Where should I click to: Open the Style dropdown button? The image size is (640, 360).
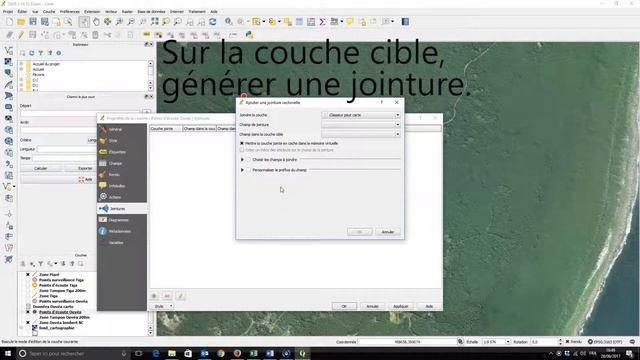pyautogui.click(x=162, y=306)
